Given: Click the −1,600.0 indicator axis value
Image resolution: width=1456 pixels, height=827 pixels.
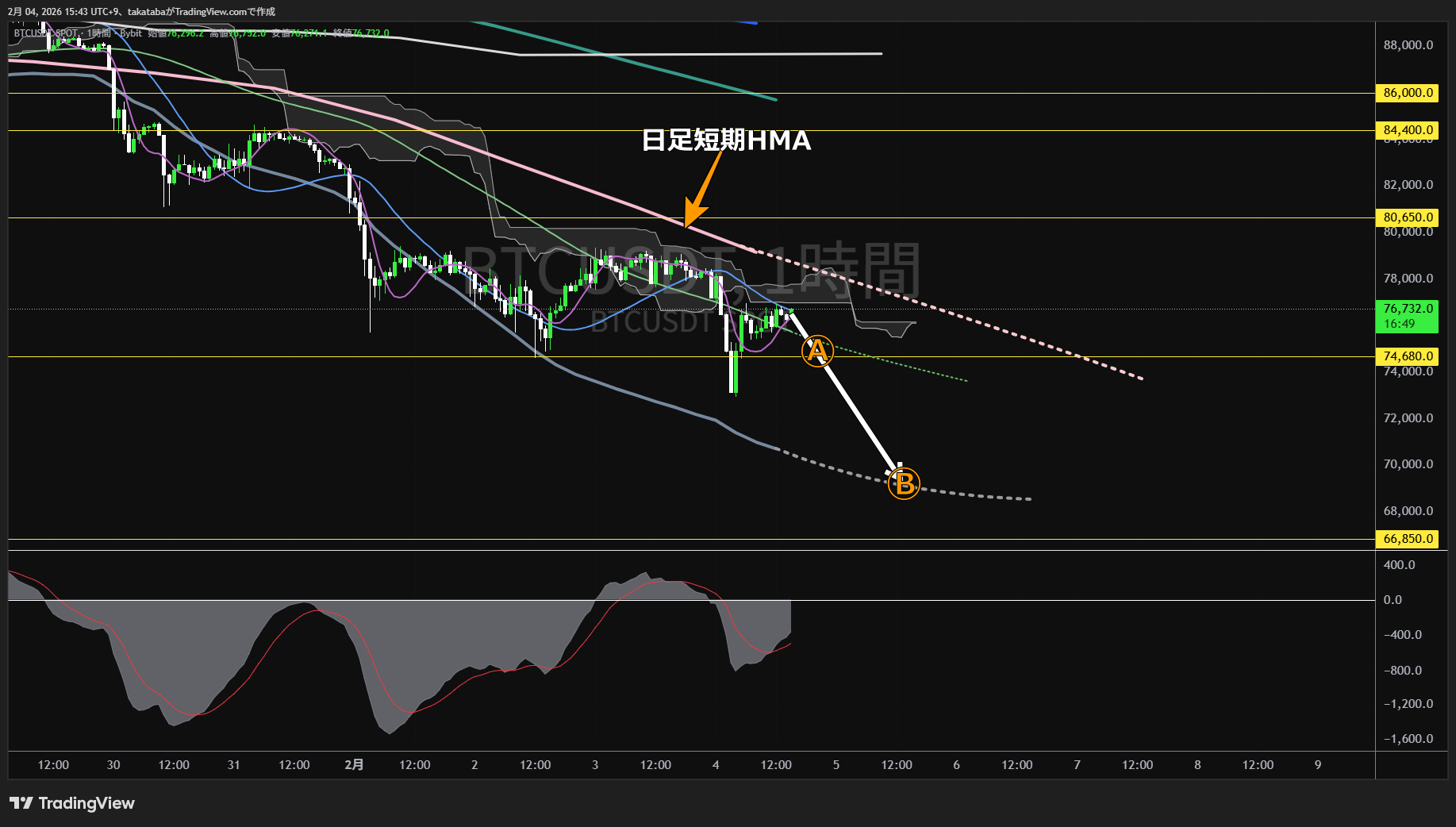Looking at the screenshot, I should pos(1408,739).
